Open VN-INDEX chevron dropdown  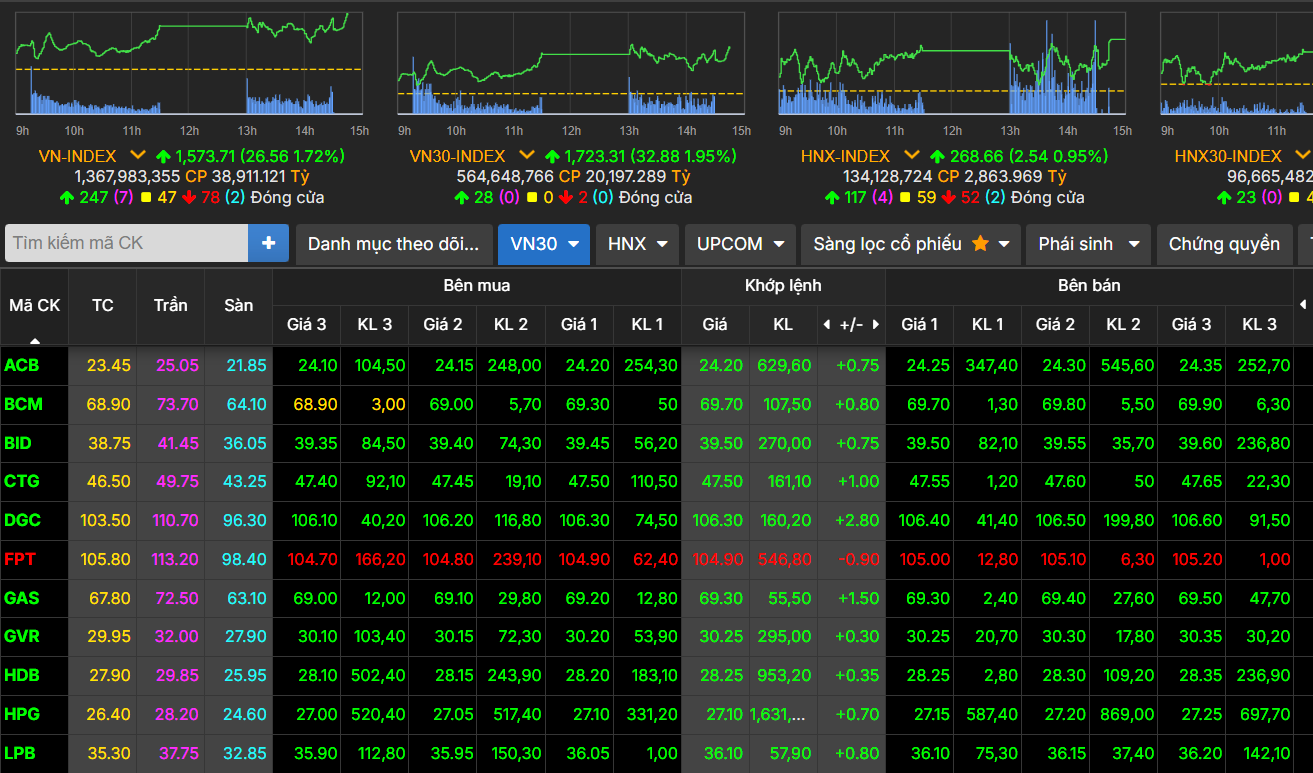click(x=138, y=155)
